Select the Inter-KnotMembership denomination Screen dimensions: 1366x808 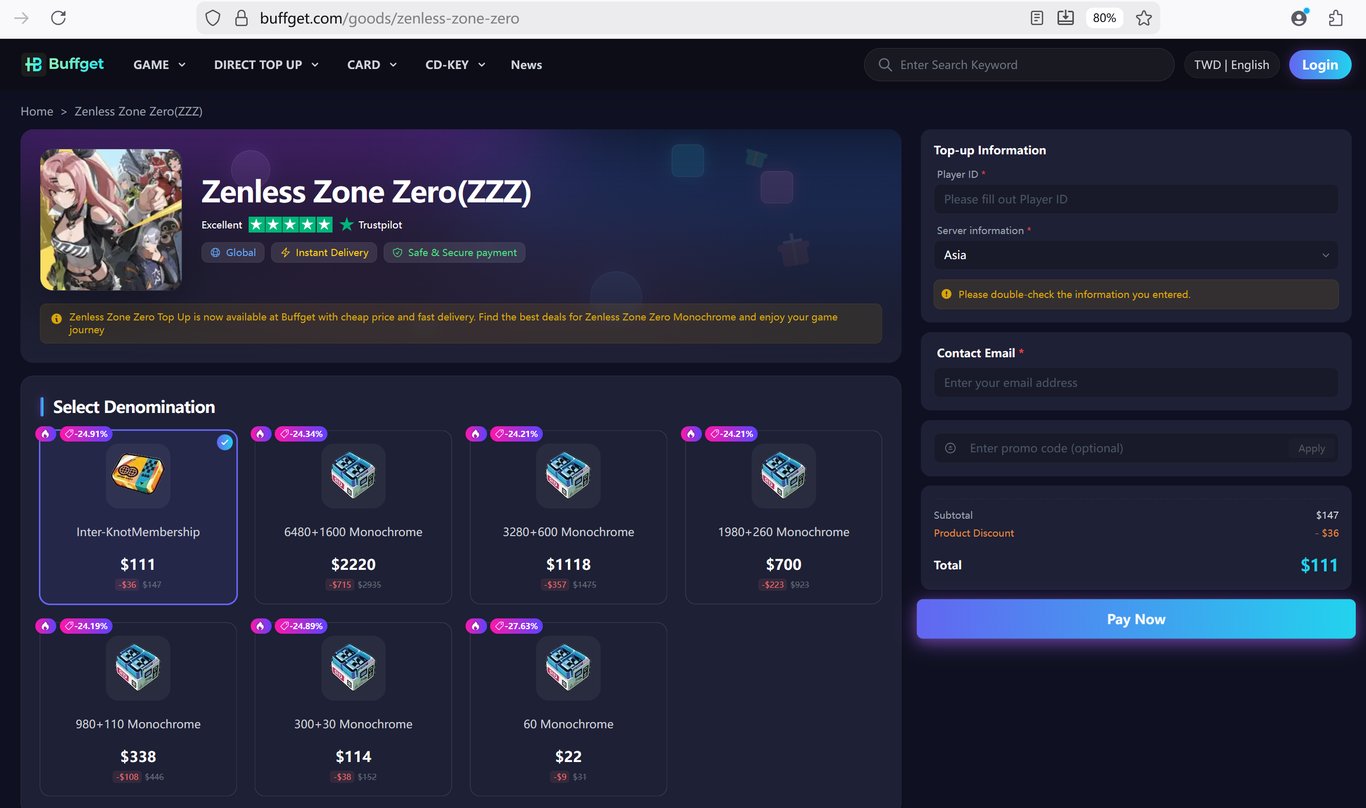pos(138,517)
